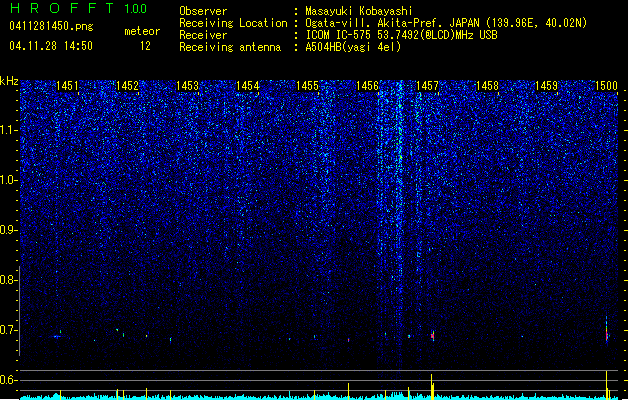629x400 pixels.
Task: Click the 0.7 kHz axis label
Action: click(x=8, y=330)
